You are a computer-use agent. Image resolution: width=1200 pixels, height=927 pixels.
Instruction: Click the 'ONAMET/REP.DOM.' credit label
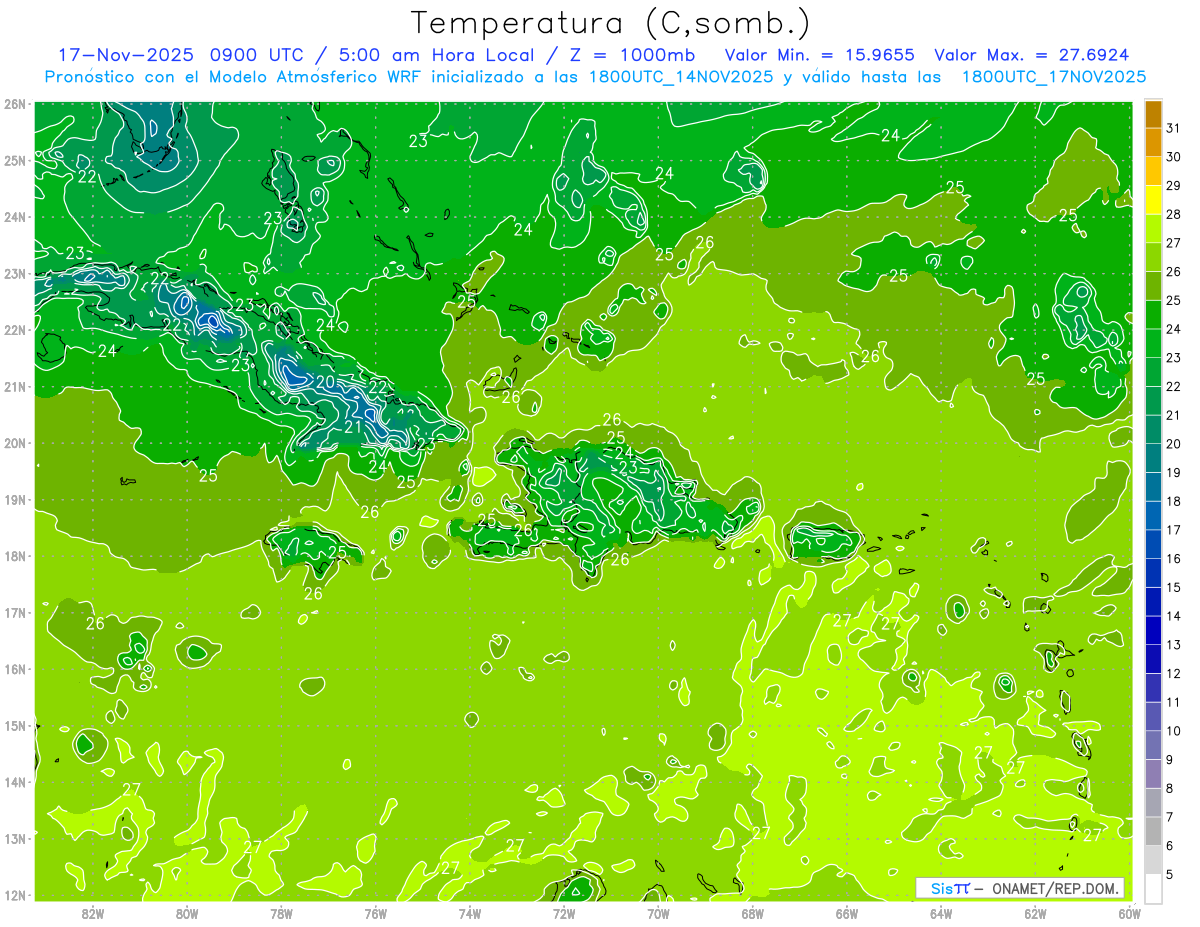pyautogui.click(x=1056, y=888)
